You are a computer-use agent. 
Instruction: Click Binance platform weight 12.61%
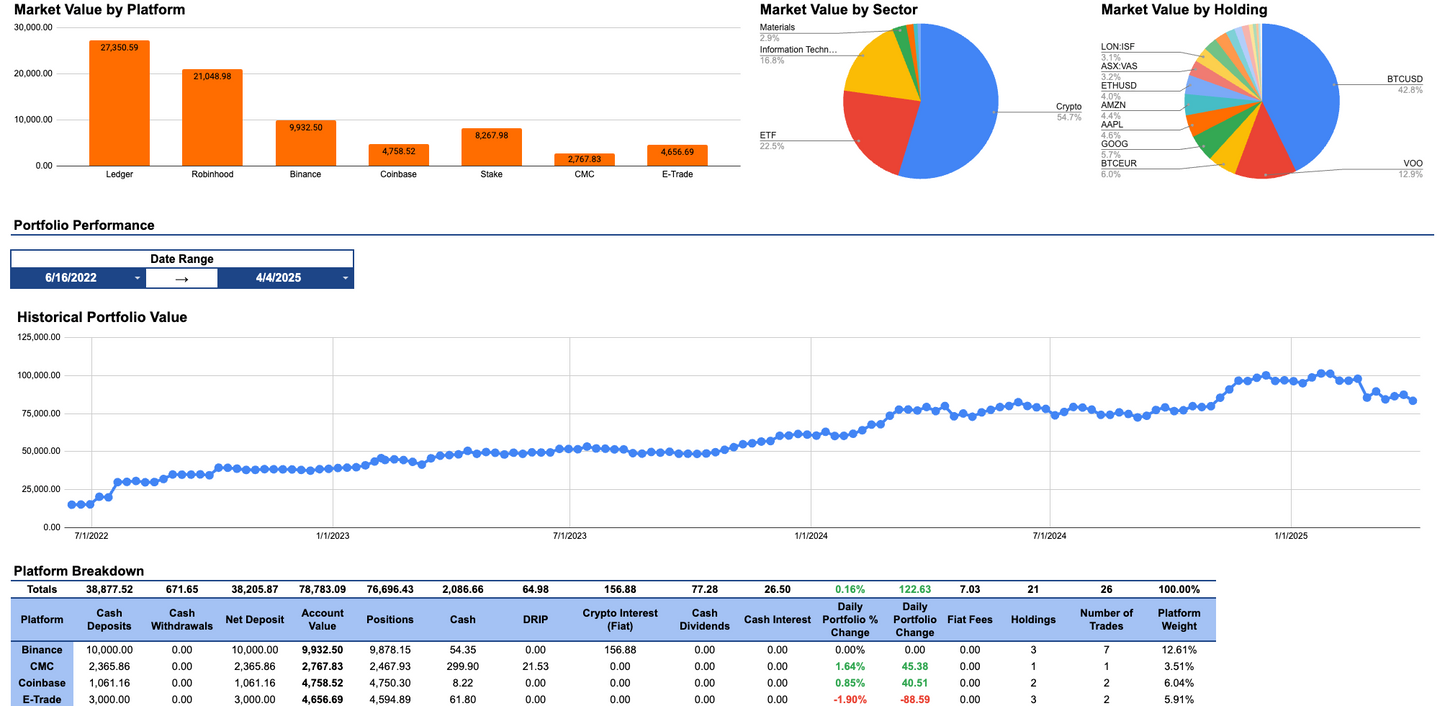(x=1179, y=650)
